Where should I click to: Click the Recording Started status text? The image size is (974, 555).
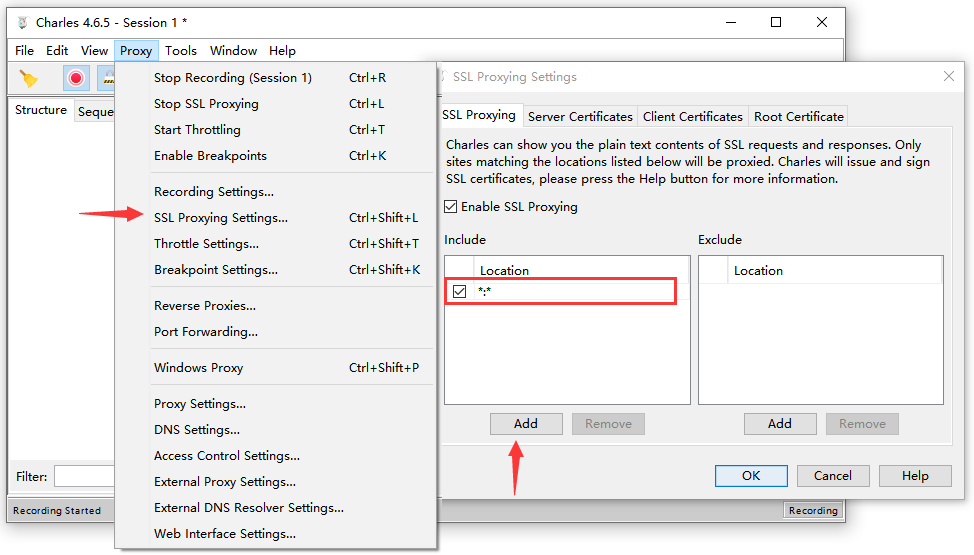pos(57,511)
